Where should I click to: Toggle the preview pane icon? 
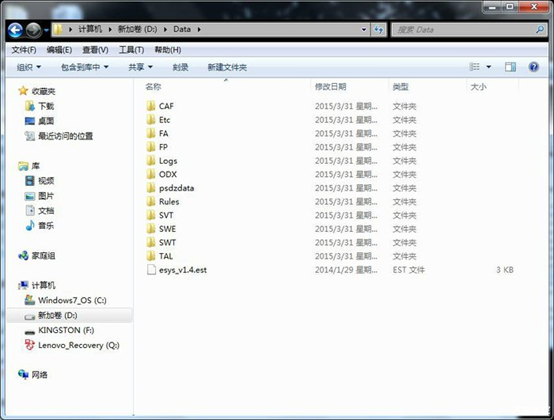510,67
